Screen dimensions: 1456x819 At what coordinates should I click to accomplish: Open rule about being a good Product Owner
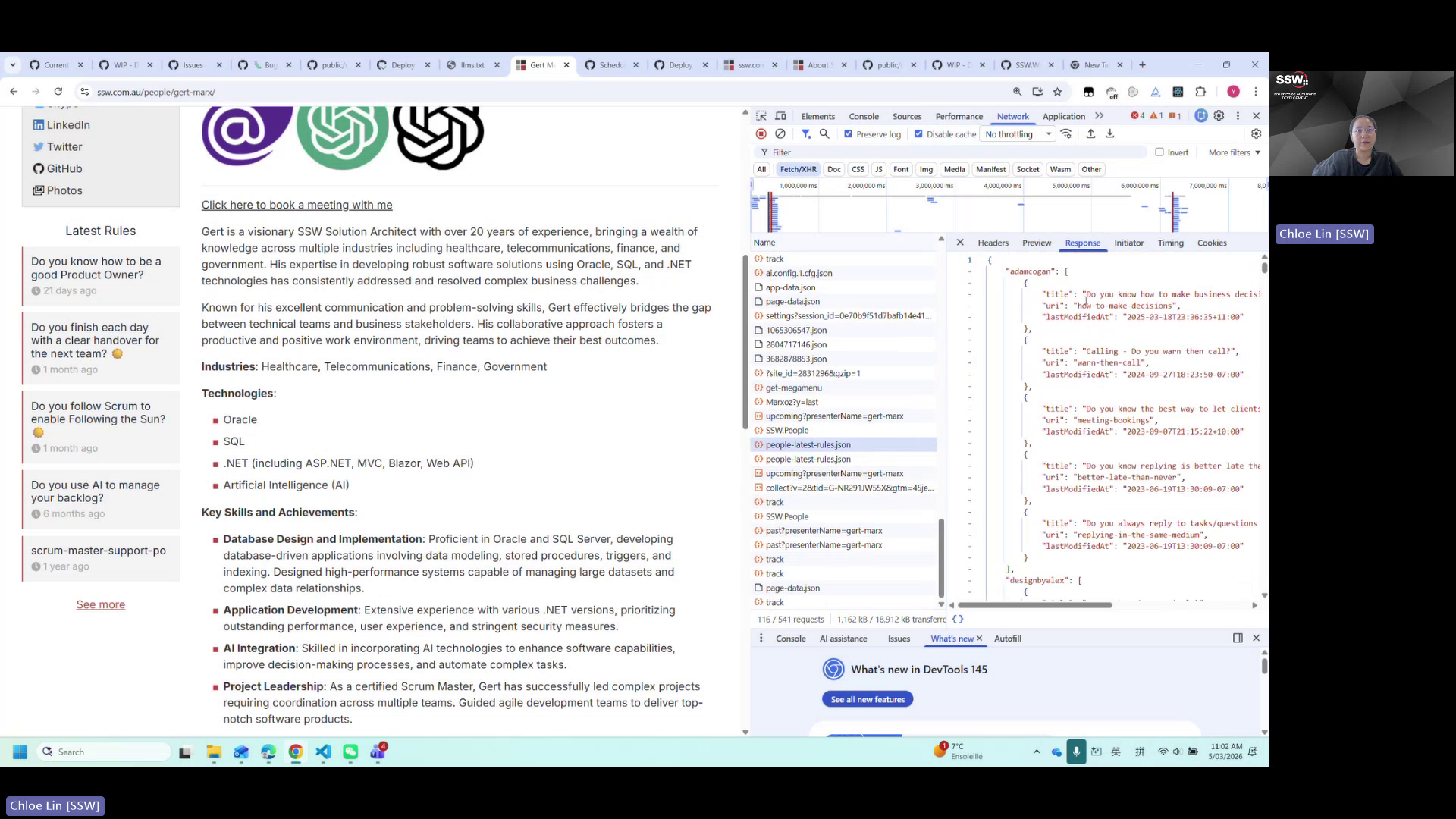pos(96,268)
